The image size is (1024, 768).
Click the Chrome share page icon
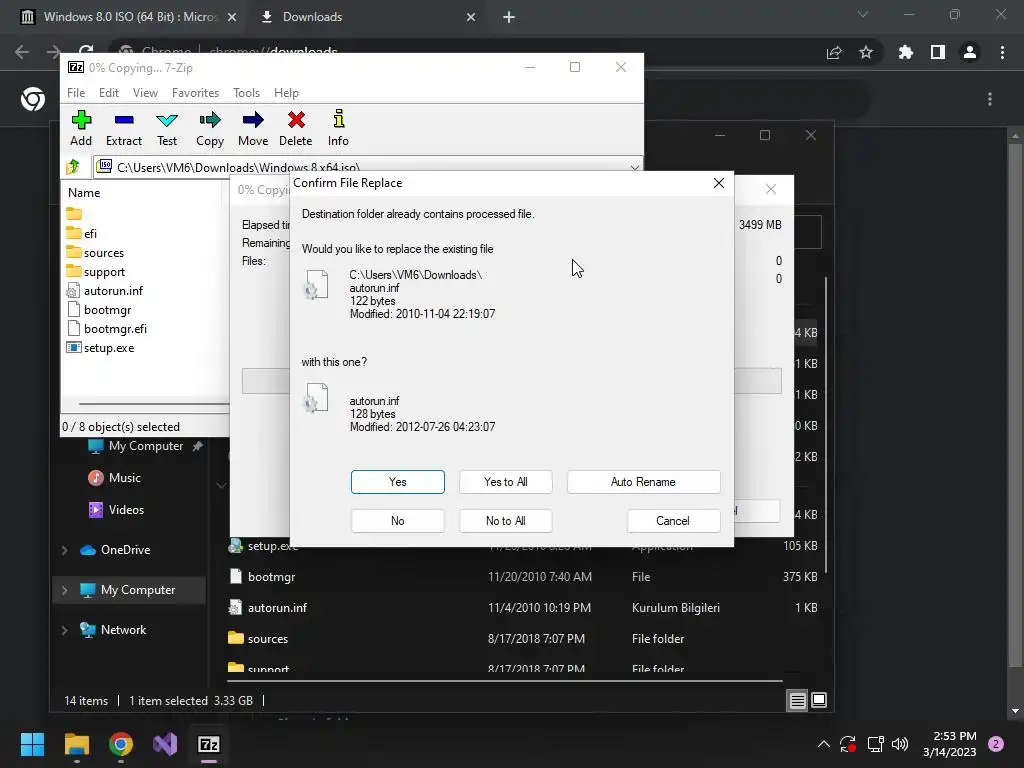834,52
